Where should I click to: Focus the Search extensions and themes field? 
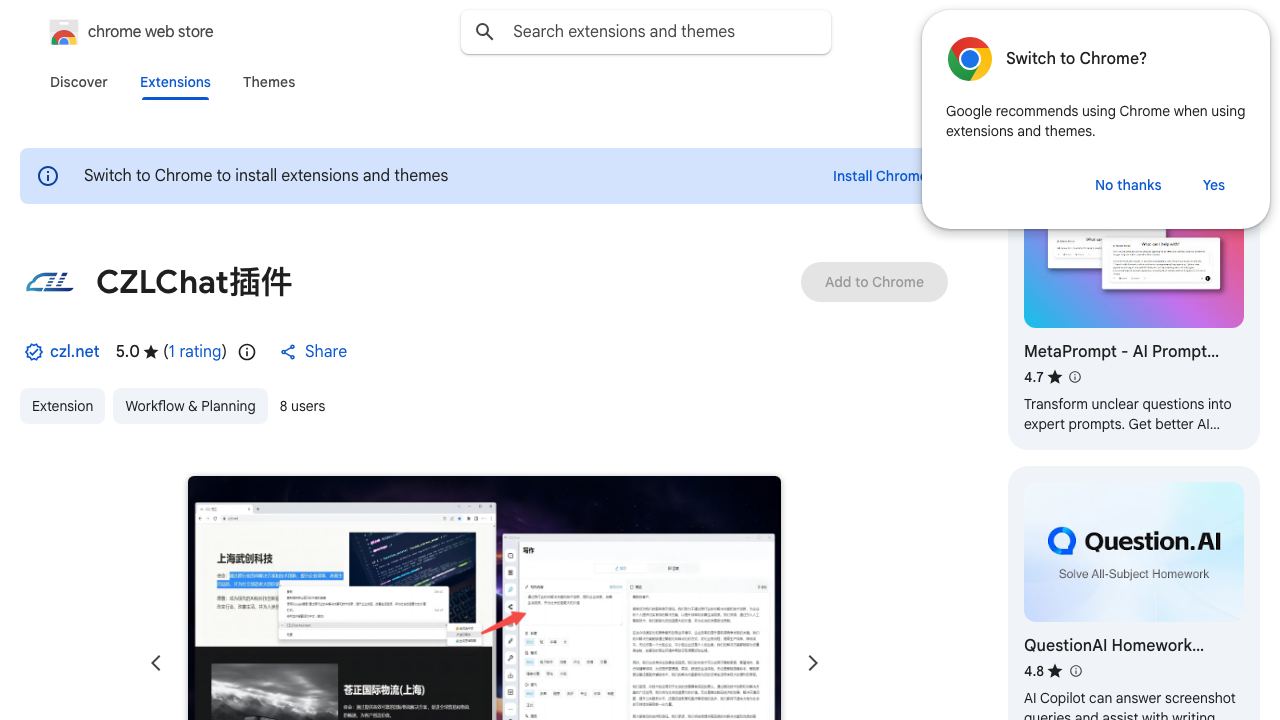point(646,32)
